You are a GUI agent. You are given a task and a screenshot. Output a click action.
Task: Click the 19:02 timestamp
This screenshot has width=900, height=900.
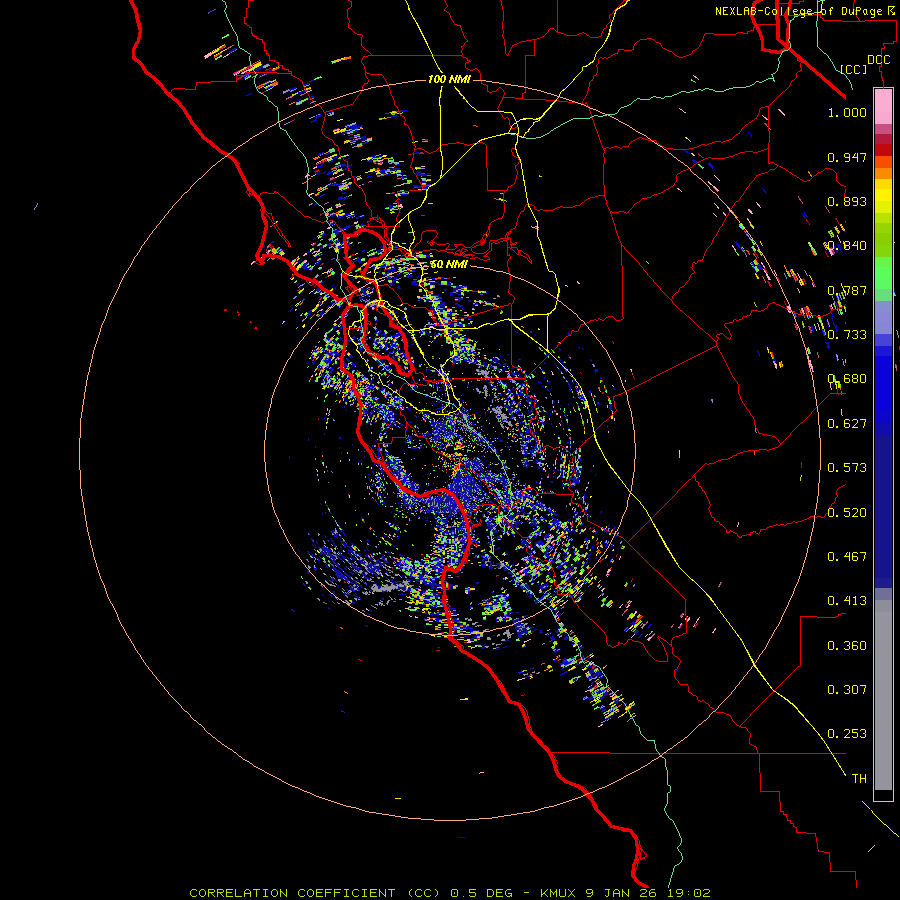click(691, 893)
